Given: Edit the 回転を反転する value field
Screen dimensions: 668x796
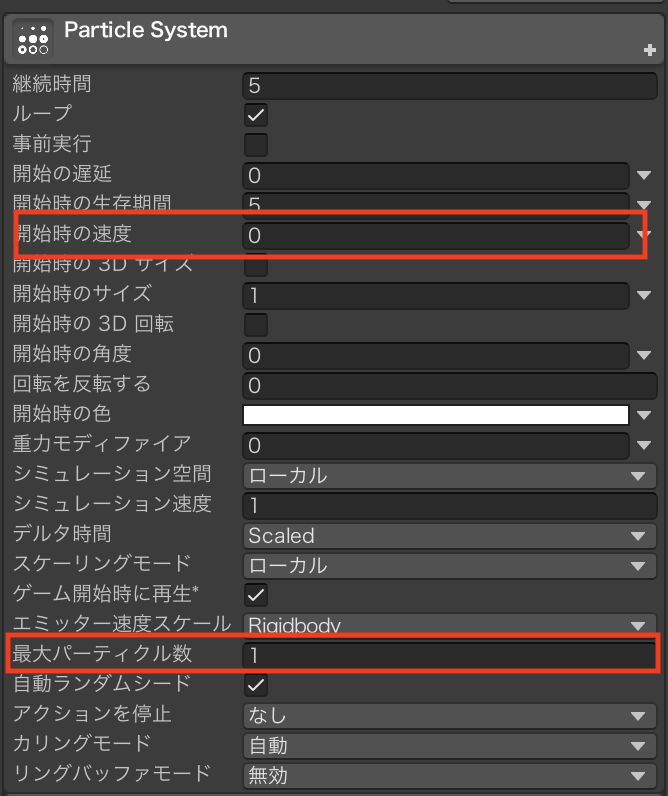Looking at the screenshot, I should point(450,385).
